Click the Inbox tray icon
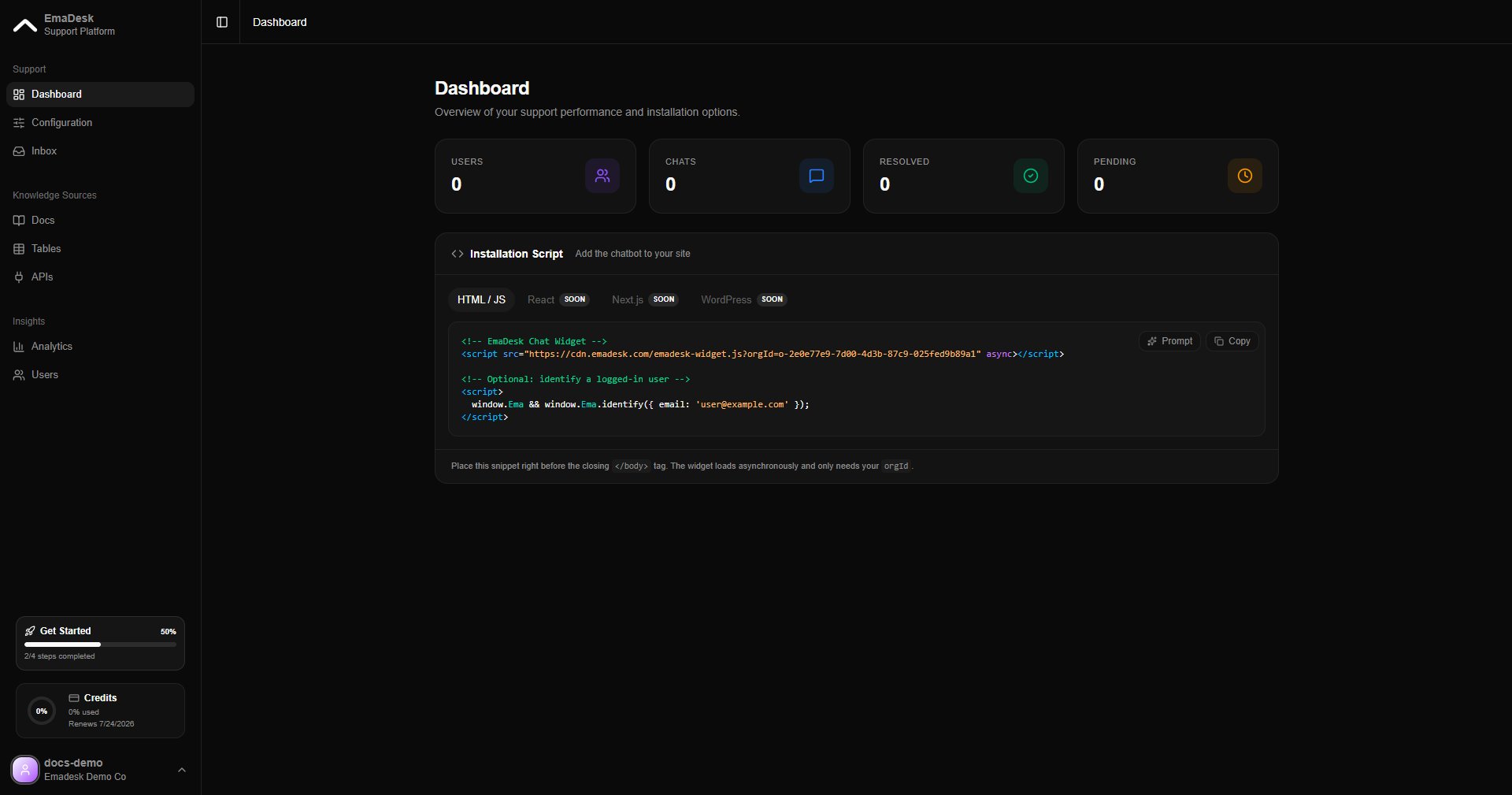The image size is (1512, 795). (x=19, y=151)
